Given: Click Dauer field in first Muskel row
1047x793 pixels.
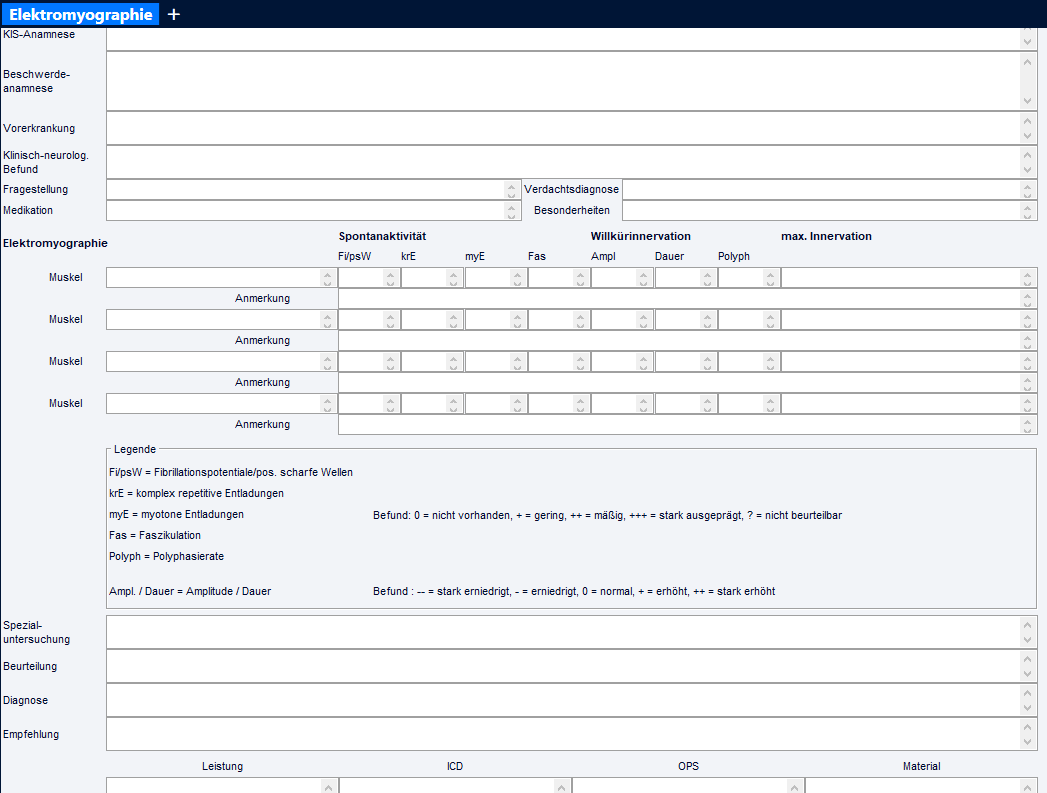Looking at the screenshot, I should pos(686,278).
